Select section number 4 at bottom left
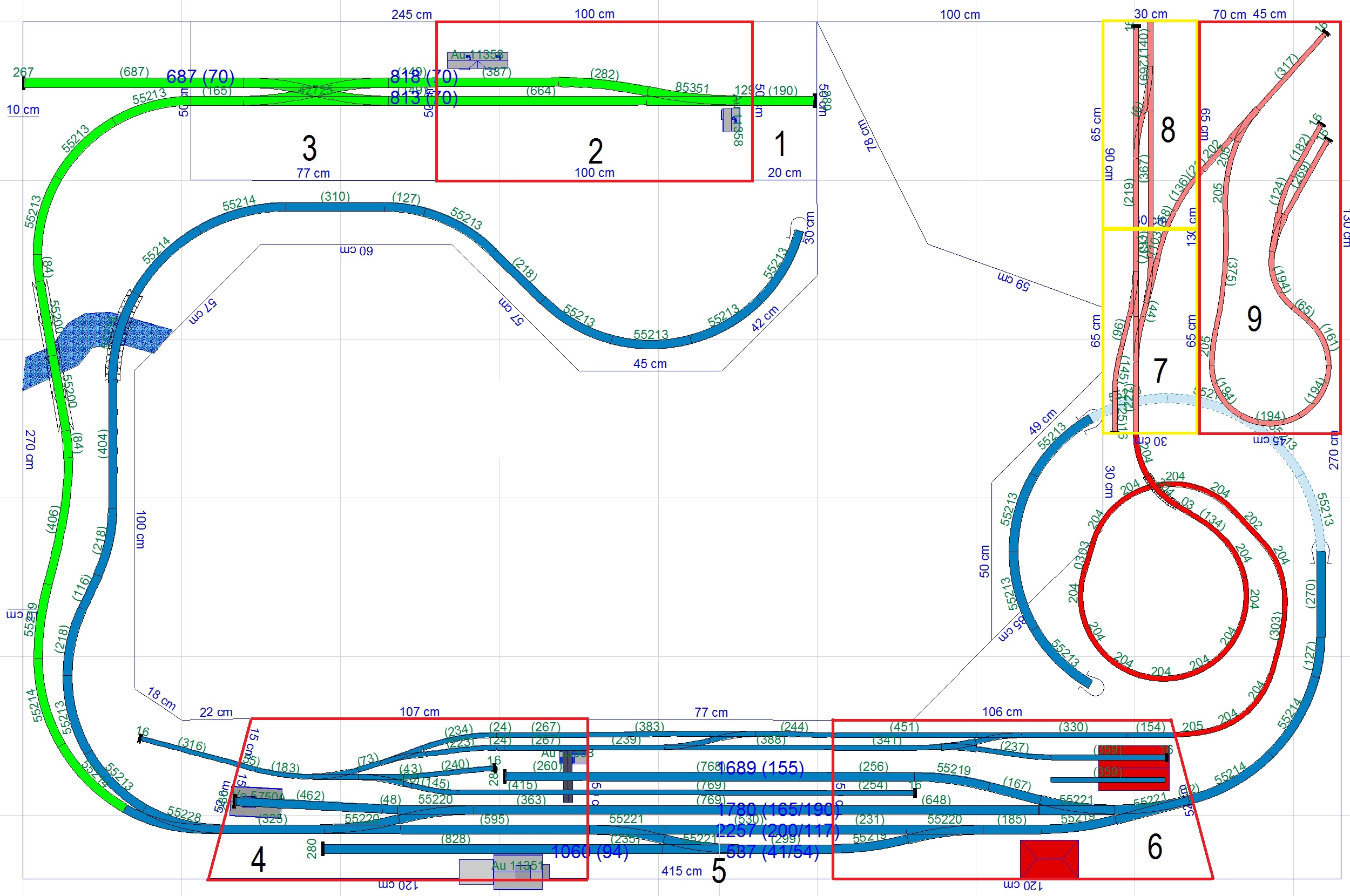The height and width of the screenshot is (896, 1350). [x=258, y=859]
